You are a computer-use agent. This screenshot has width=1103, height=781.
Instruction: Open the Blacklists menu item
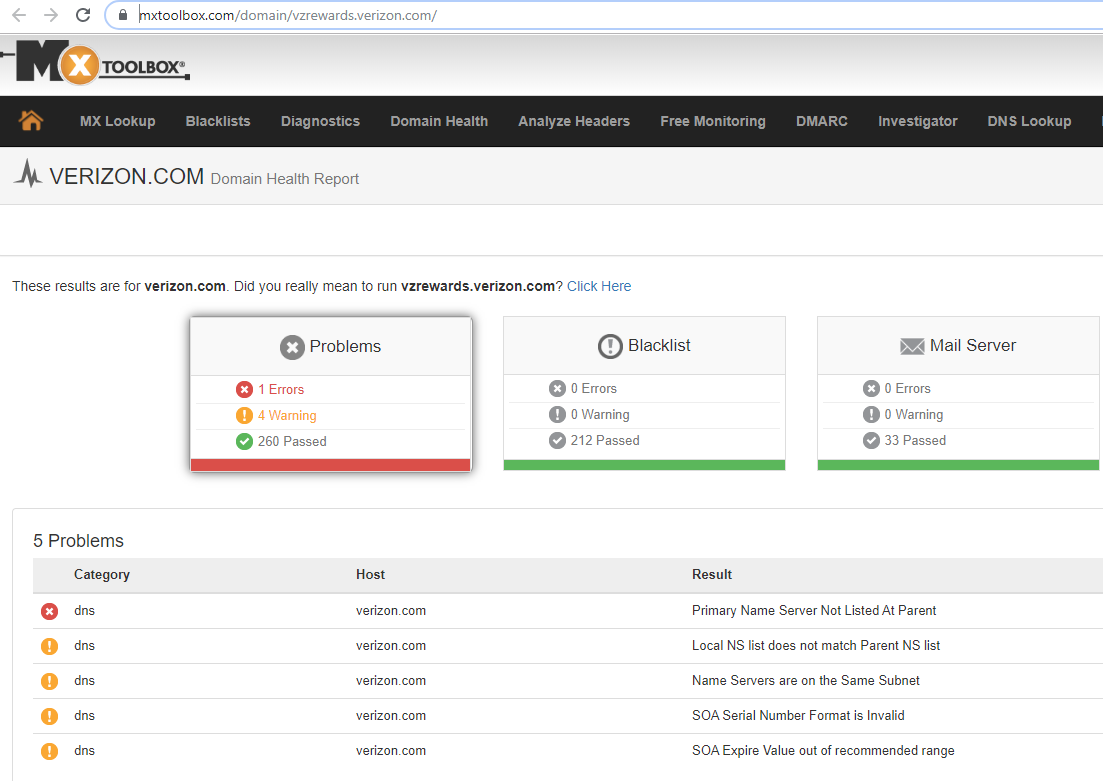[218, 121]
